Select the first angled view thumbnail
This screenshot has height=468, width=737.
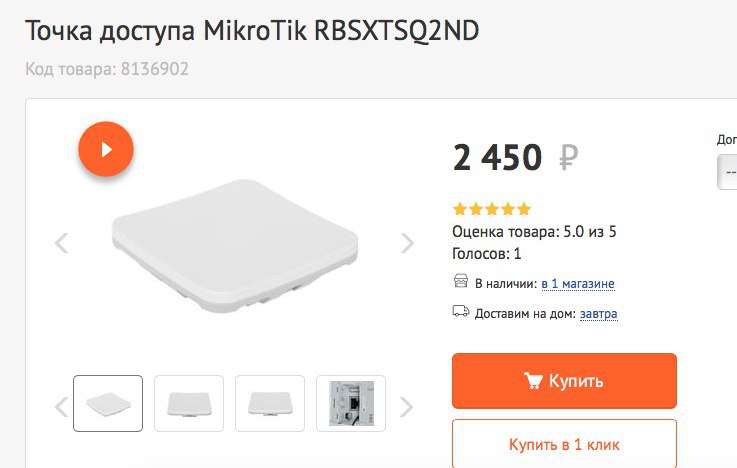(x=108, y=403)
